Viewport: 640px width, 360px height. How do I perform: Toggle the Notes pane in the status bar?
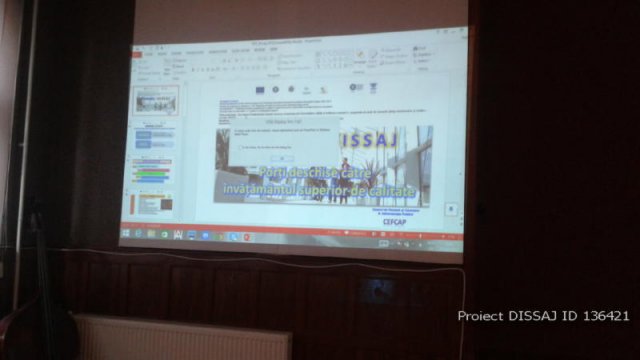click(x=333, y=232)
